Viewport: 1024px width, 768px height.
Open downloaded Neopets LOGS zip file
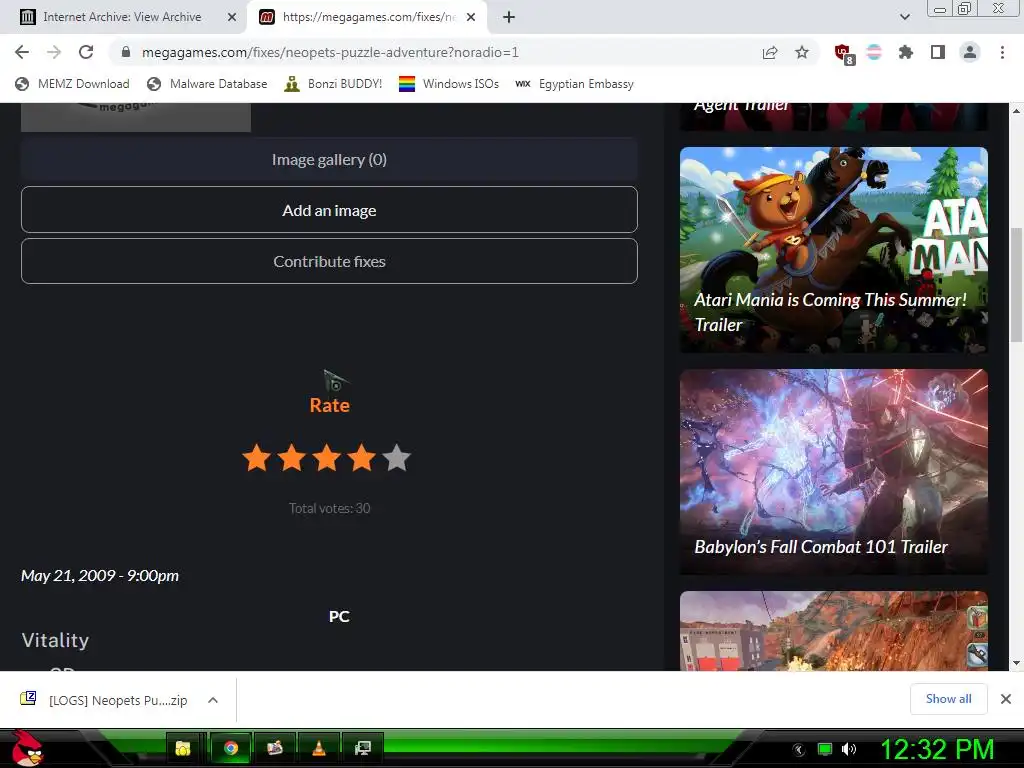(104, 700)
